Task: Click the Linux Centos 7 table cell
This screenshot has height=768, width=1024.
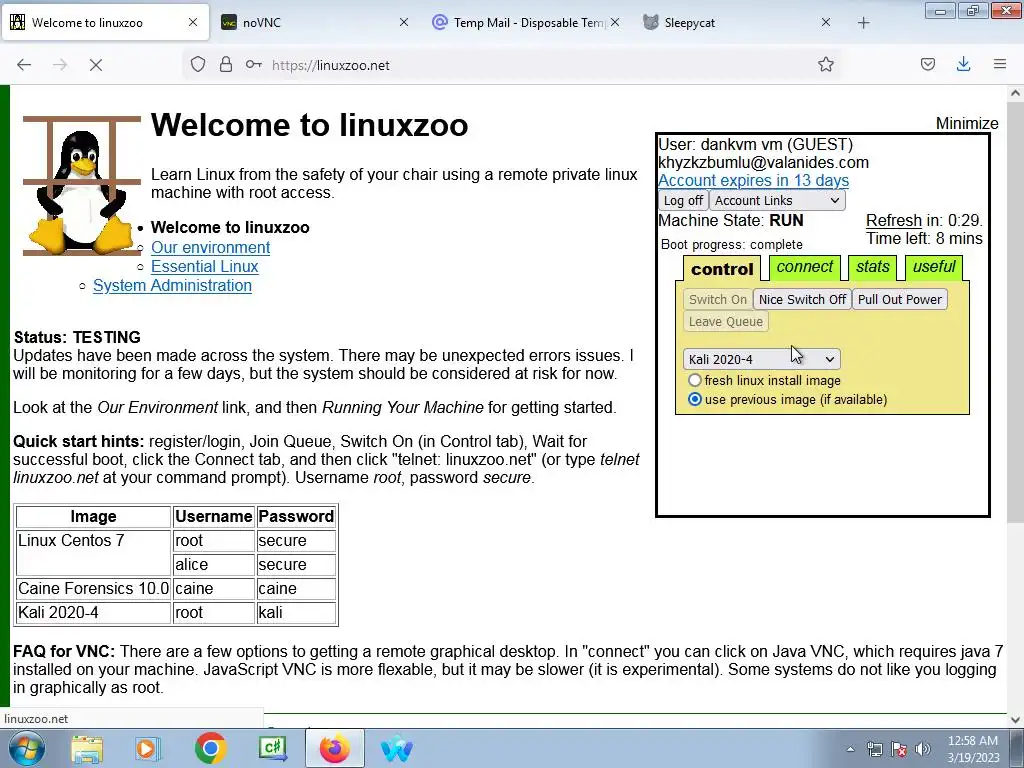Action: pos(93,552)
